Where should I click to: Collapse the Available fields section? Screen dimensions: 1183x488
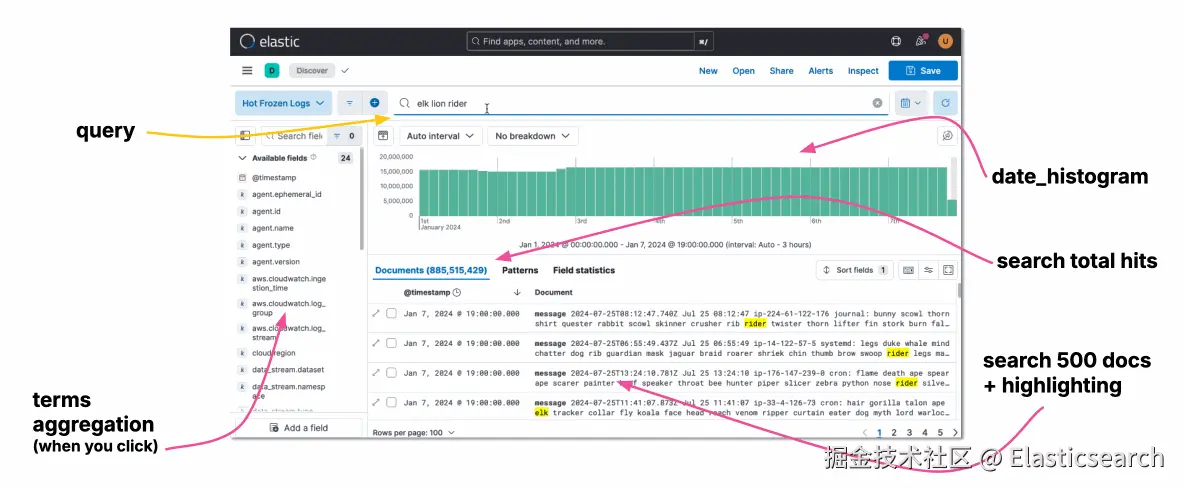pos(242,158)
